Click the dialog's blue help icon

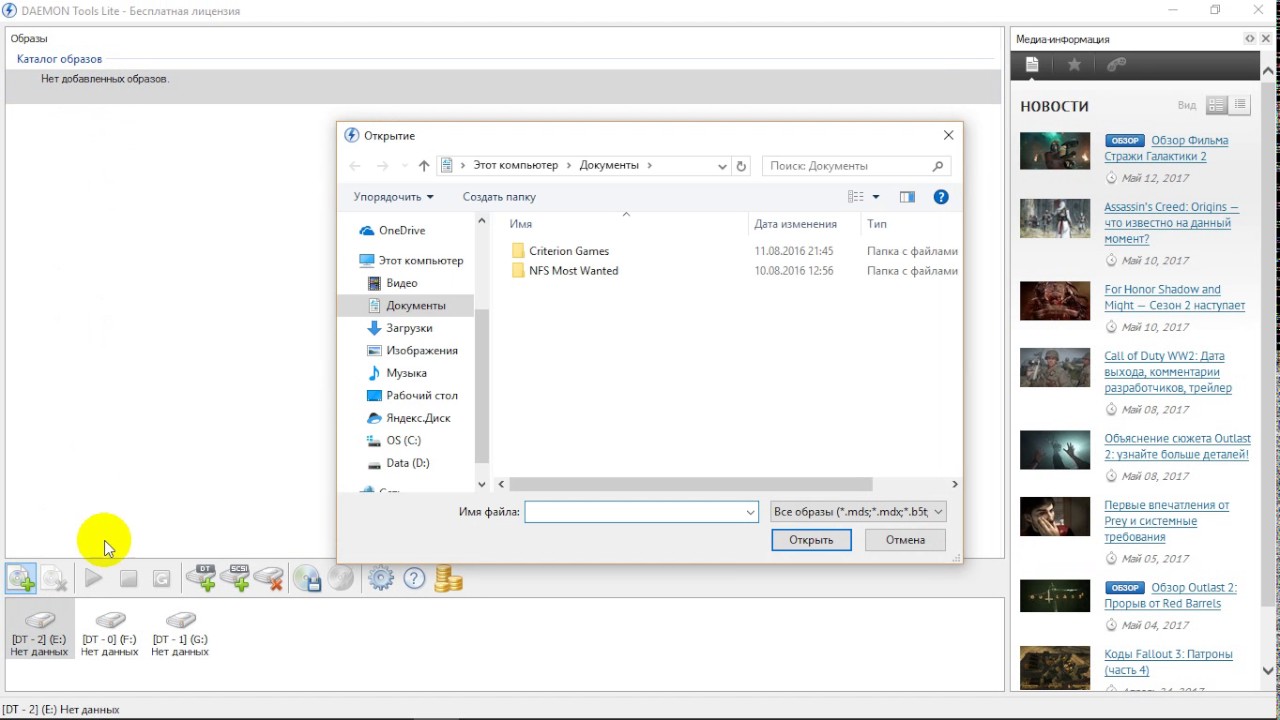coord(941,197)
